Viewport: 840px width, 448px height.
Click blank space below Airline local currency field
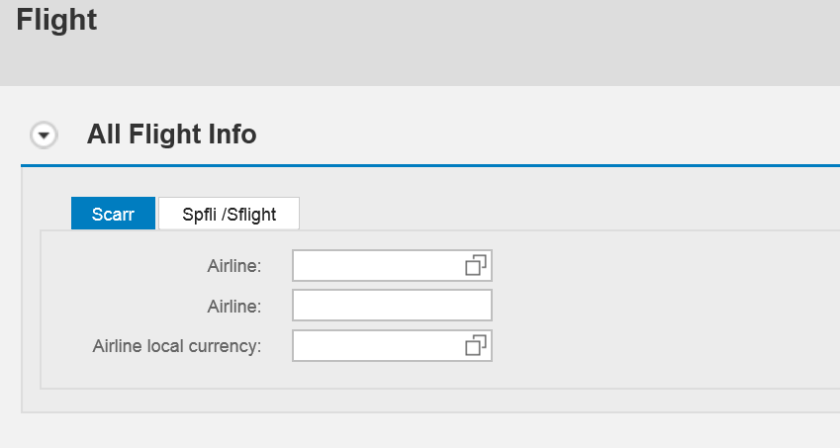point(392,376)
